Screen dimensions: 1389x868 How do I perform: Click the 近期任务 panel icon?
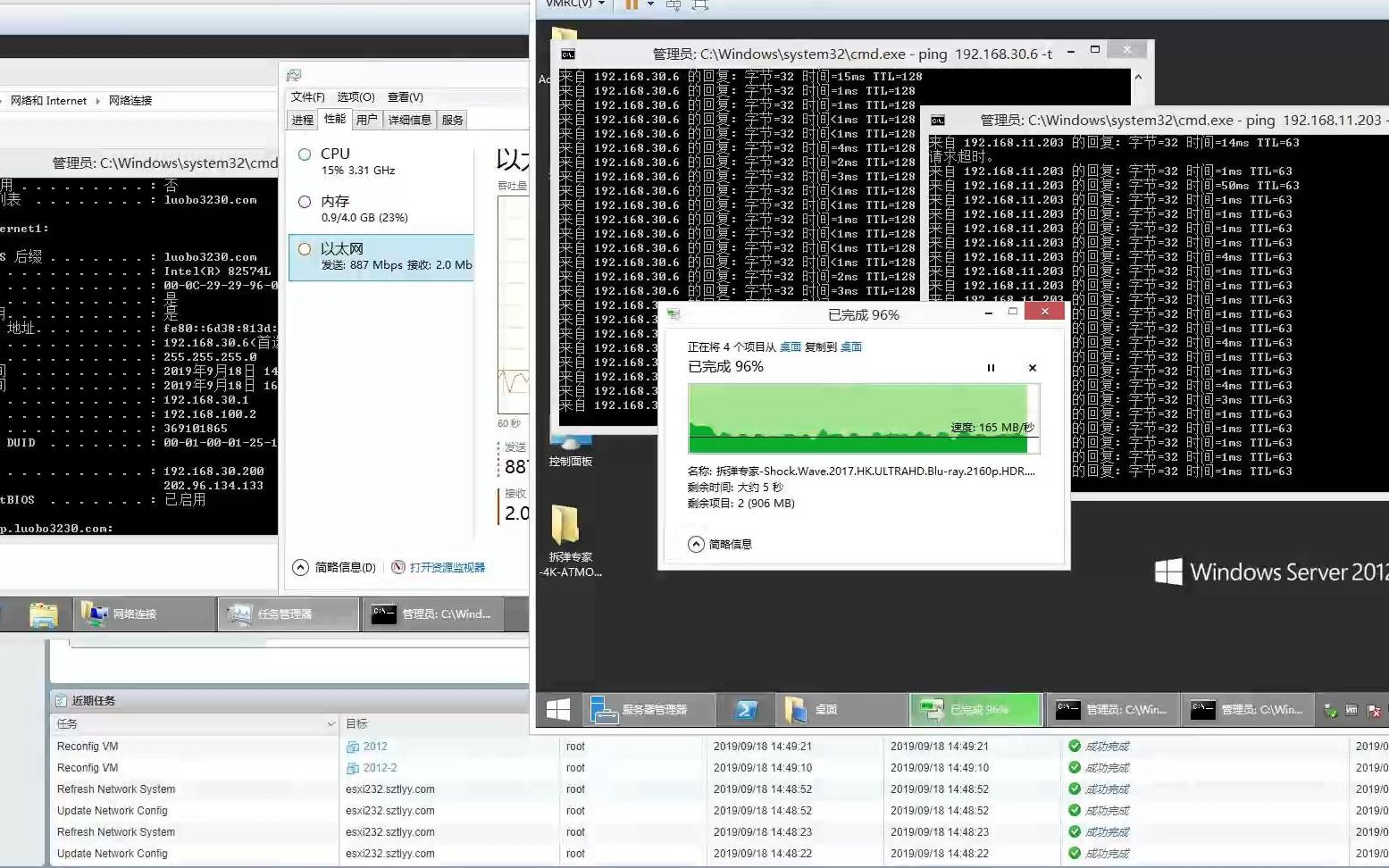61,701
